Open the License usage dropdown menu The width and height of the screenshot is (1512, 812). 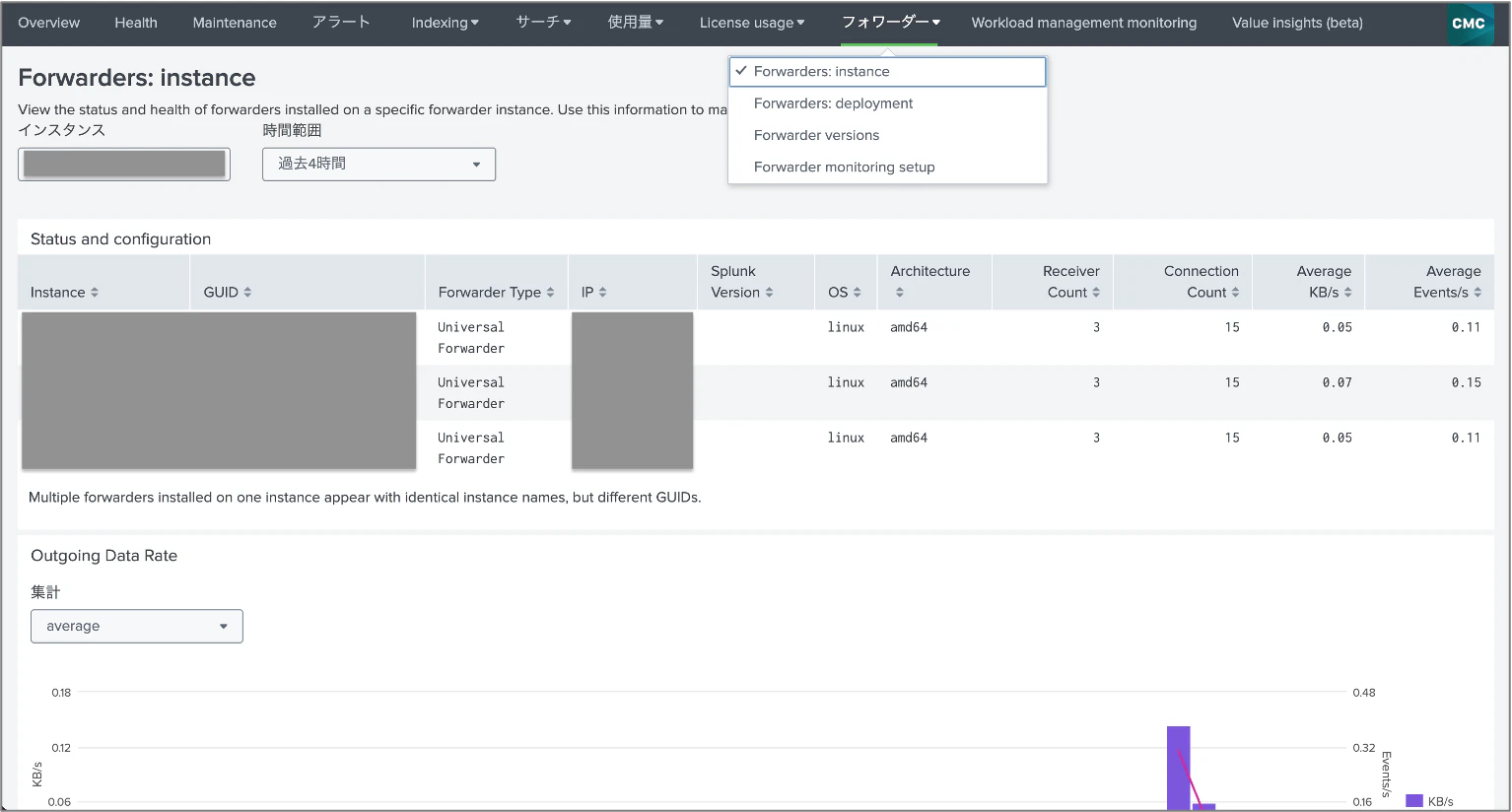(751, 23)
